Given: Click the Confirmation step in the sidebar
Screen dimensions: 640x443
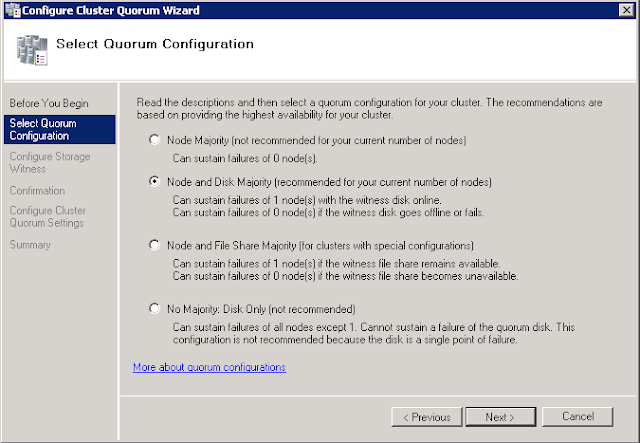Looking at the screenshot, I should (x=37, y=191).
